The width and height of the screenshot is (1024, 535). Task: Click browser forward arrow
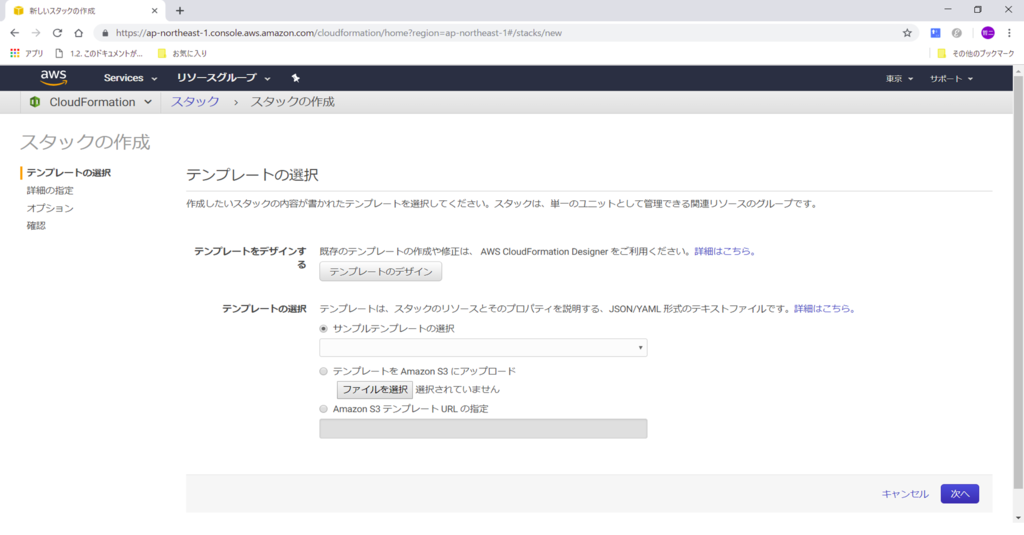tap(36, 33)
